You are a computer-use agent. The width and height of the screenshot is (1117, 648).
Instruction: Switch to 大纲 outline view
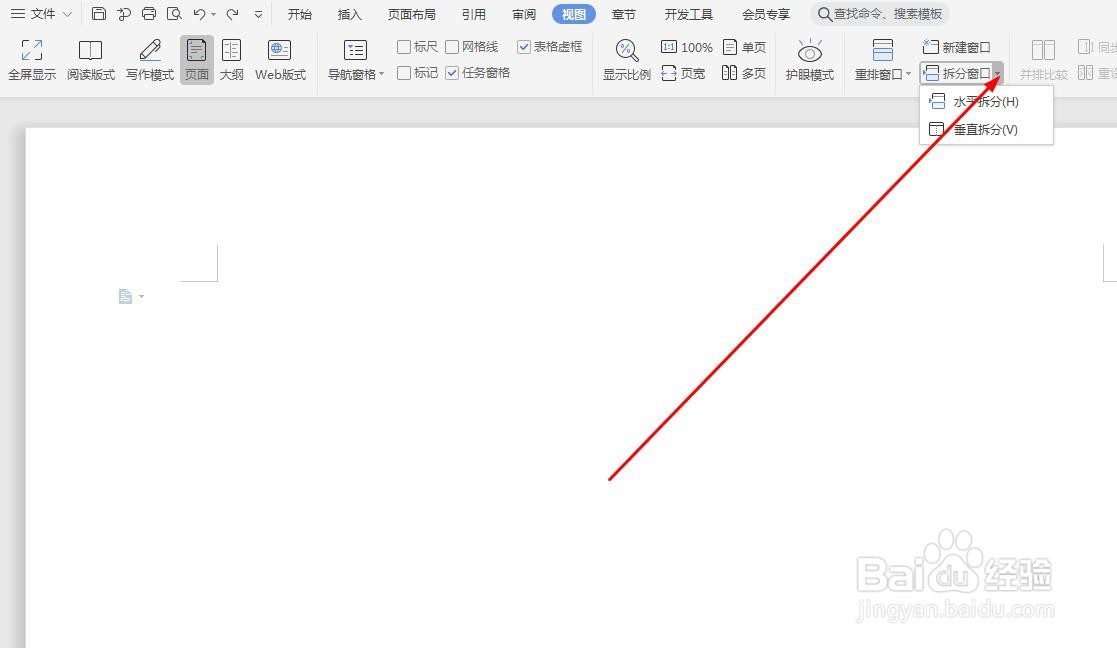point(232,60)
